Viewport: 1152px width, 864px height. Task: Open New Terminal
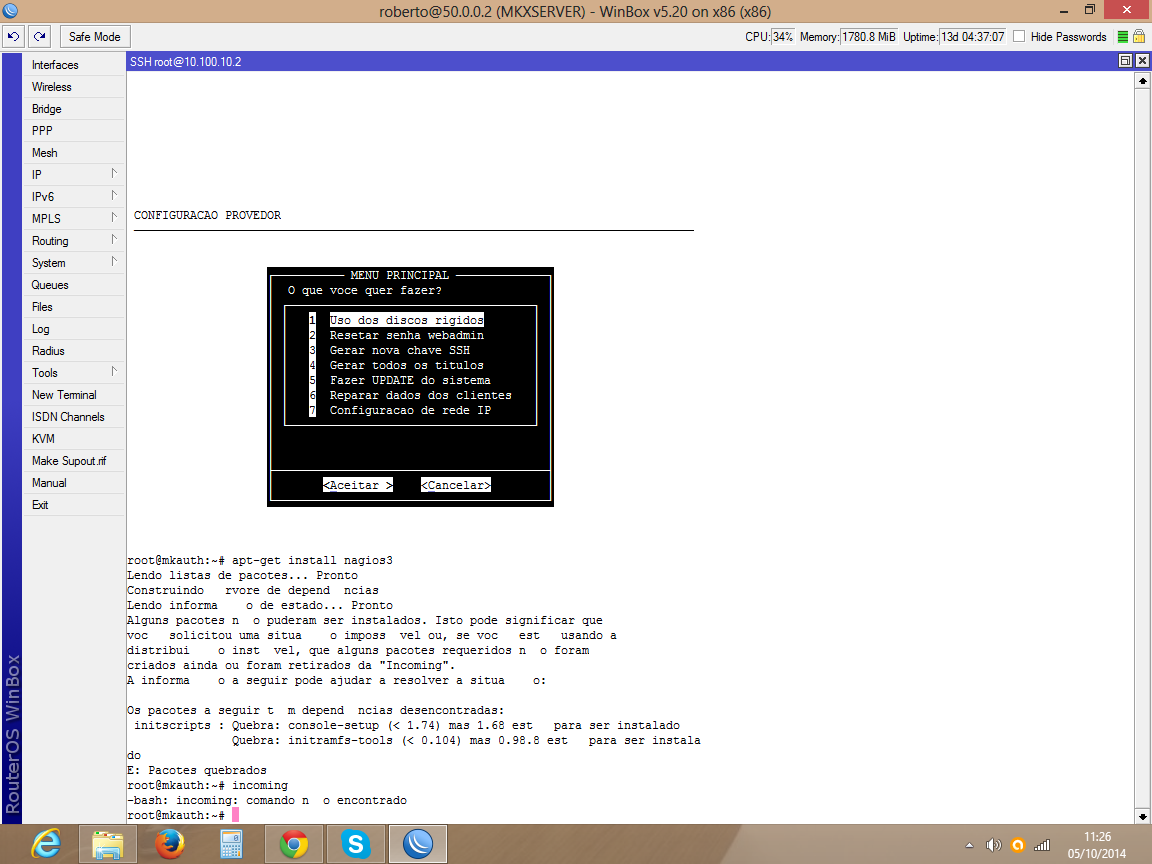click(73, 395)
